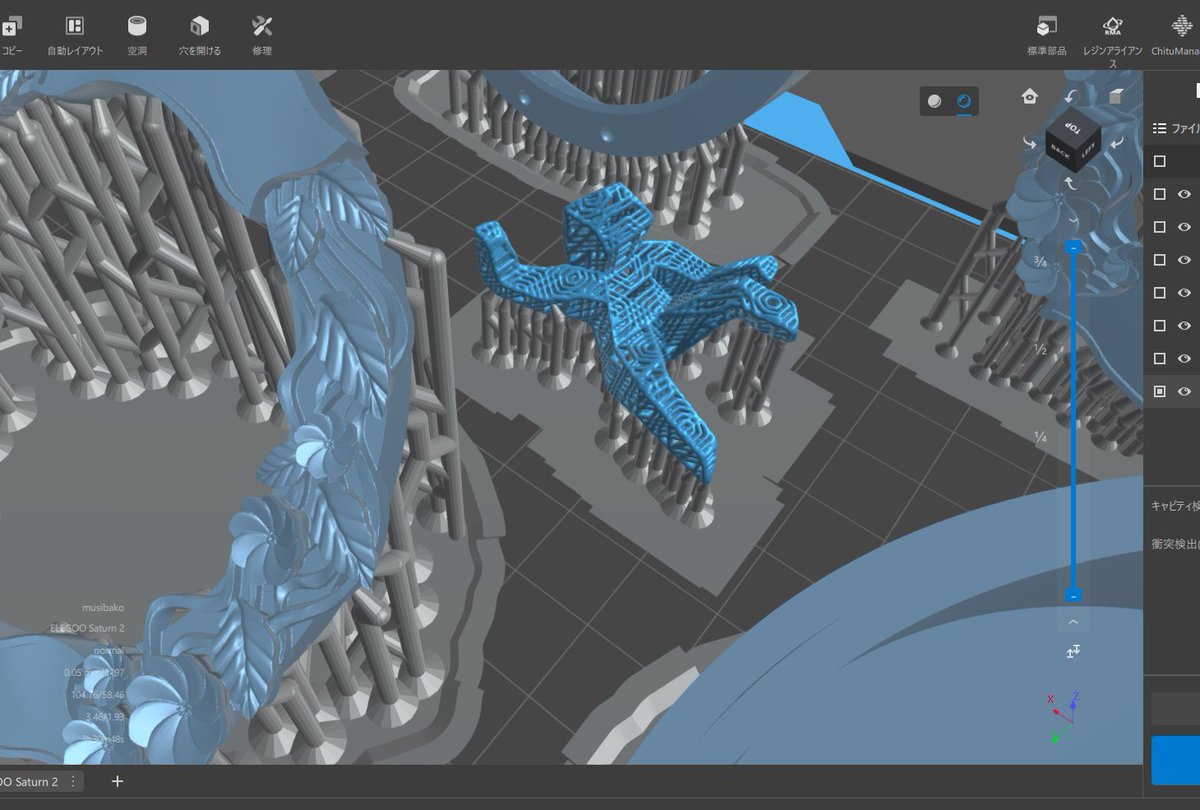Select the 空洞 hollow tool

click(x=137, y=34)
